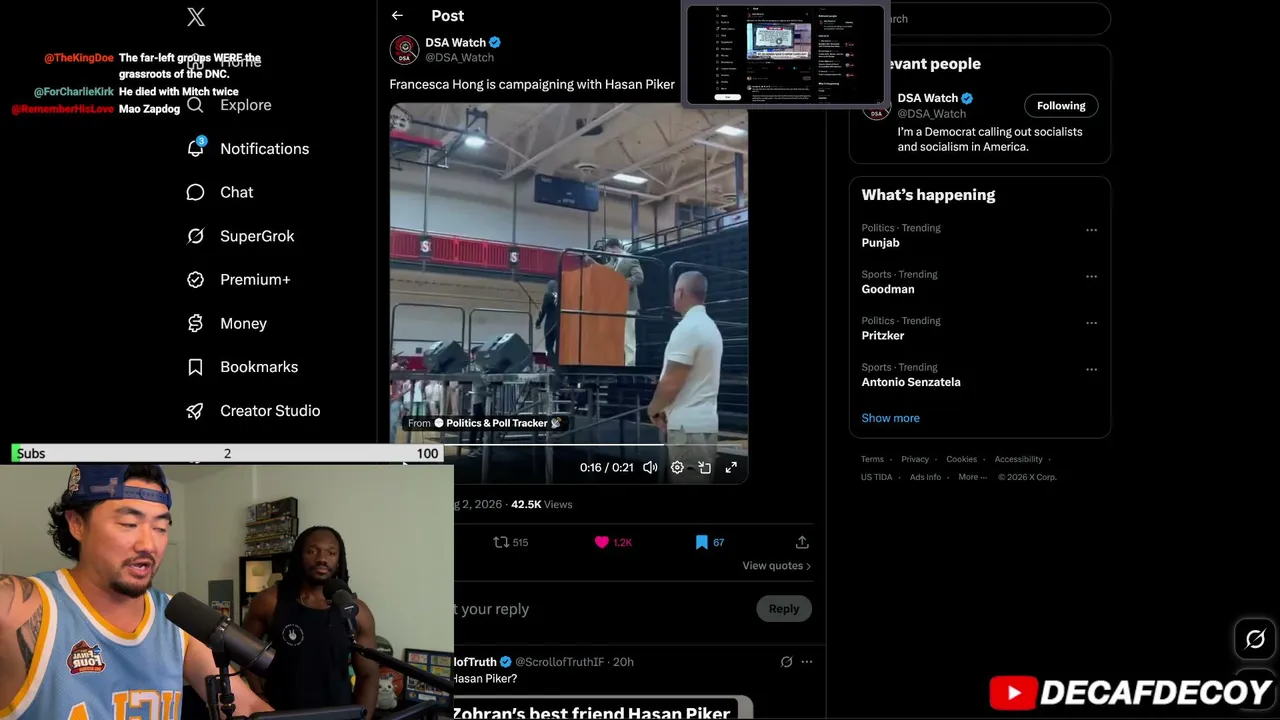Go back using the Post arrow

click(x=397, y=16)
